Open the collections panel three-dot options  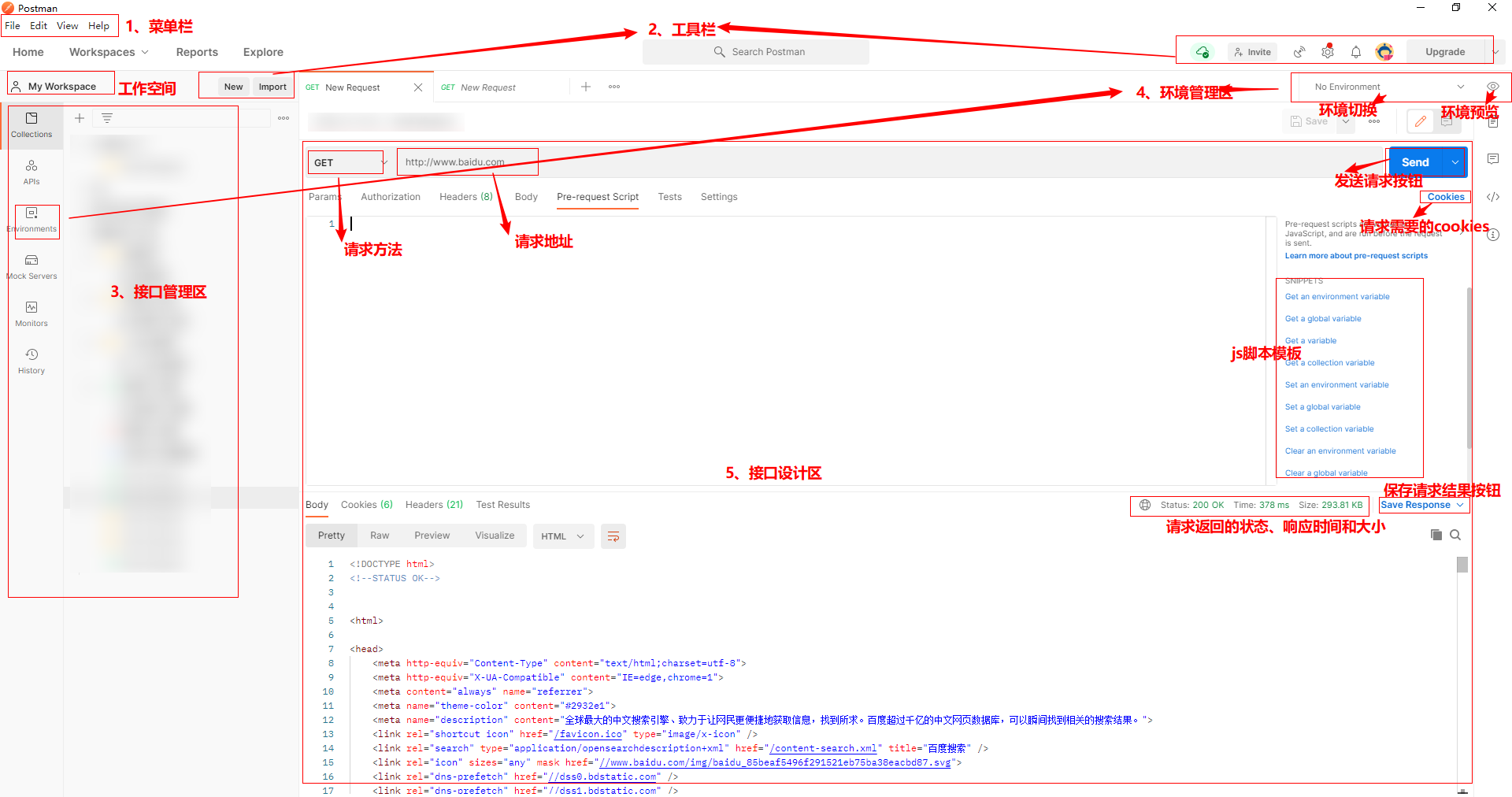coord(283,118)
